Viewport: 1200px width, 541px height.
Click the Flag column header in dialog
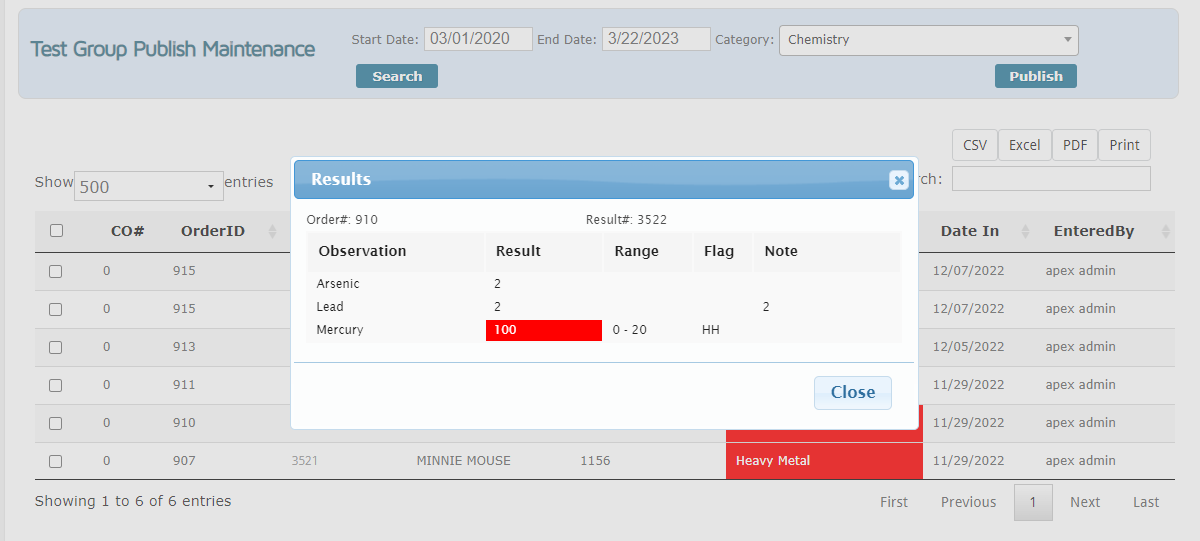click(719, 251)
